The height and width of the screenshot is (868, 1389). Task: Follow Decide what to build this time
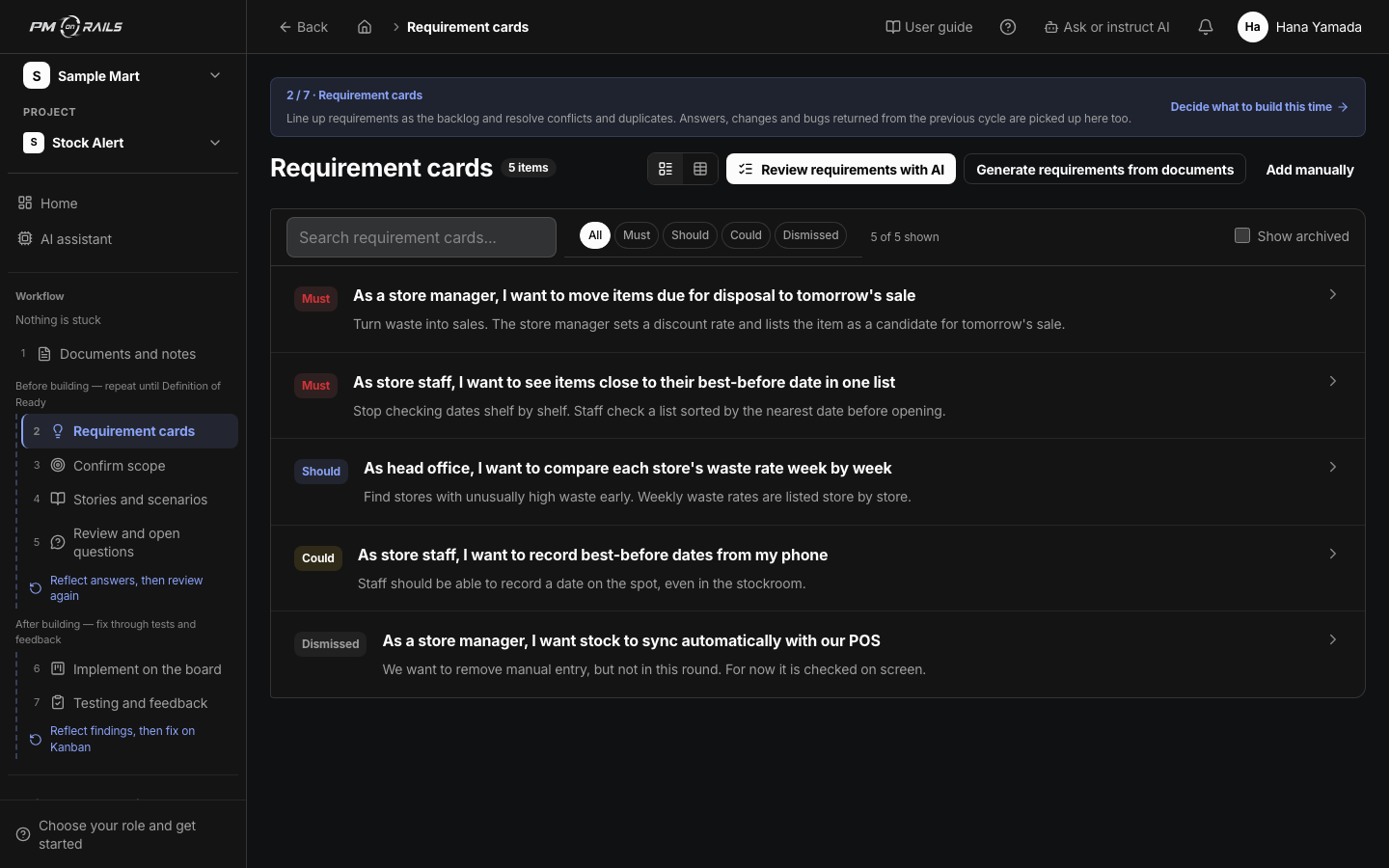coord(1260,107)
